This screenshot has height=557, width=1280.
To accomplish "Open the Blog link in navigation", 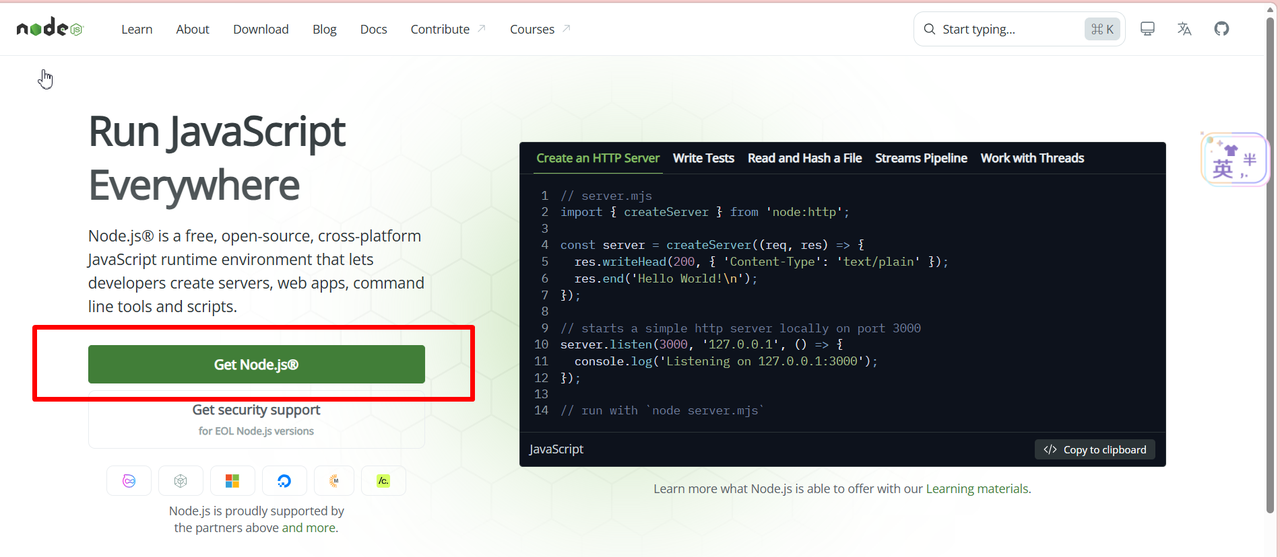I will click(325, 29).
